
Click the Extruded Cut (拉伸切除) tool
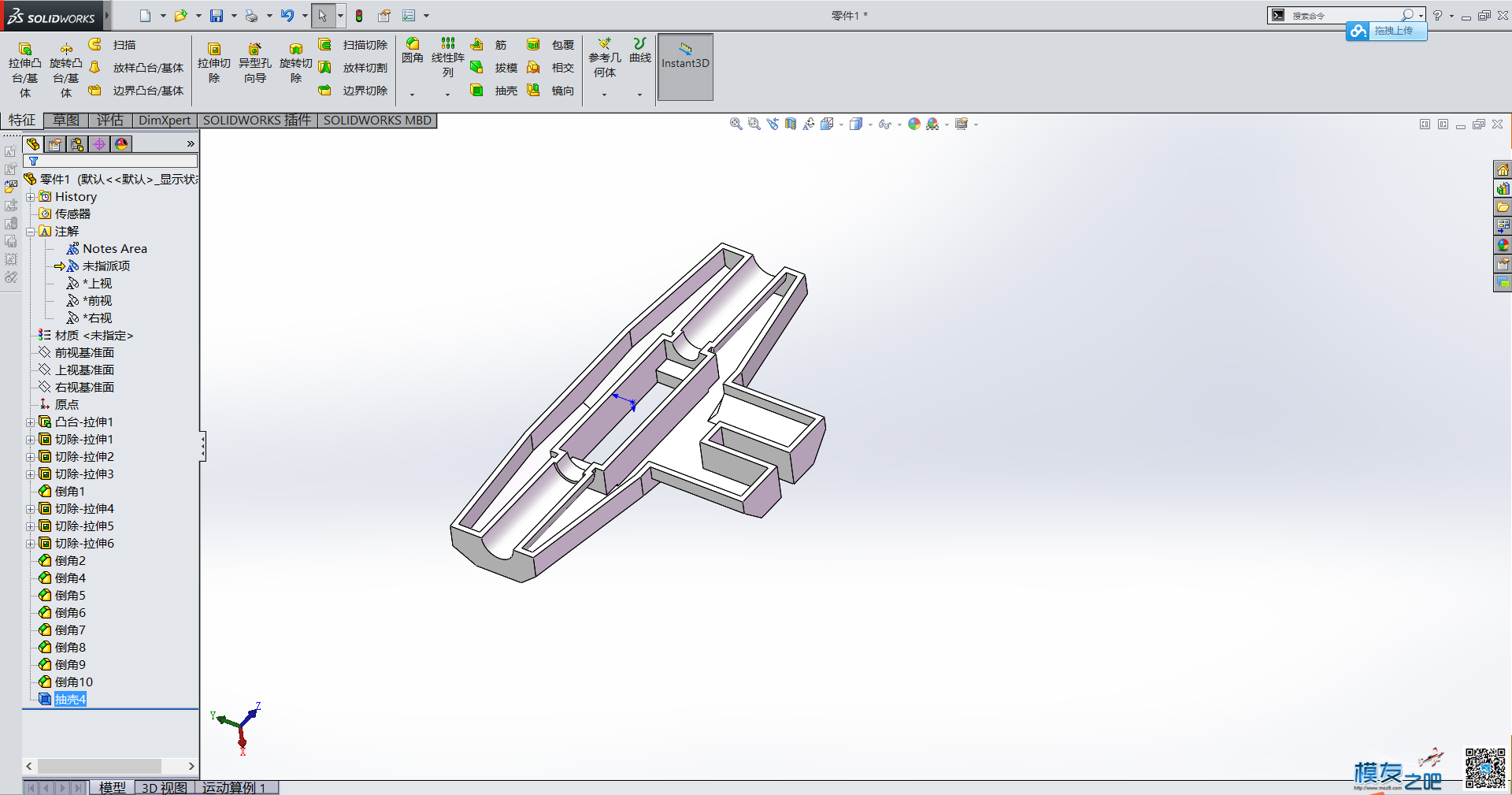click(x=213, y=62)
